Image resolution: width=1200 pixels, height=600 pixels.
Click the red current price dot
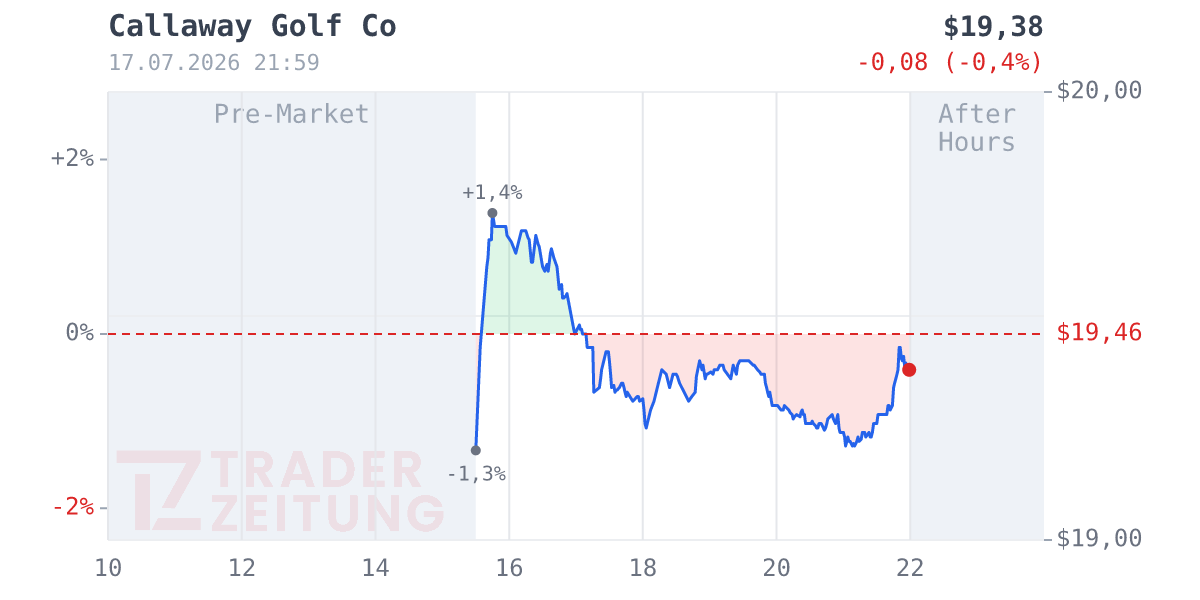909,370
